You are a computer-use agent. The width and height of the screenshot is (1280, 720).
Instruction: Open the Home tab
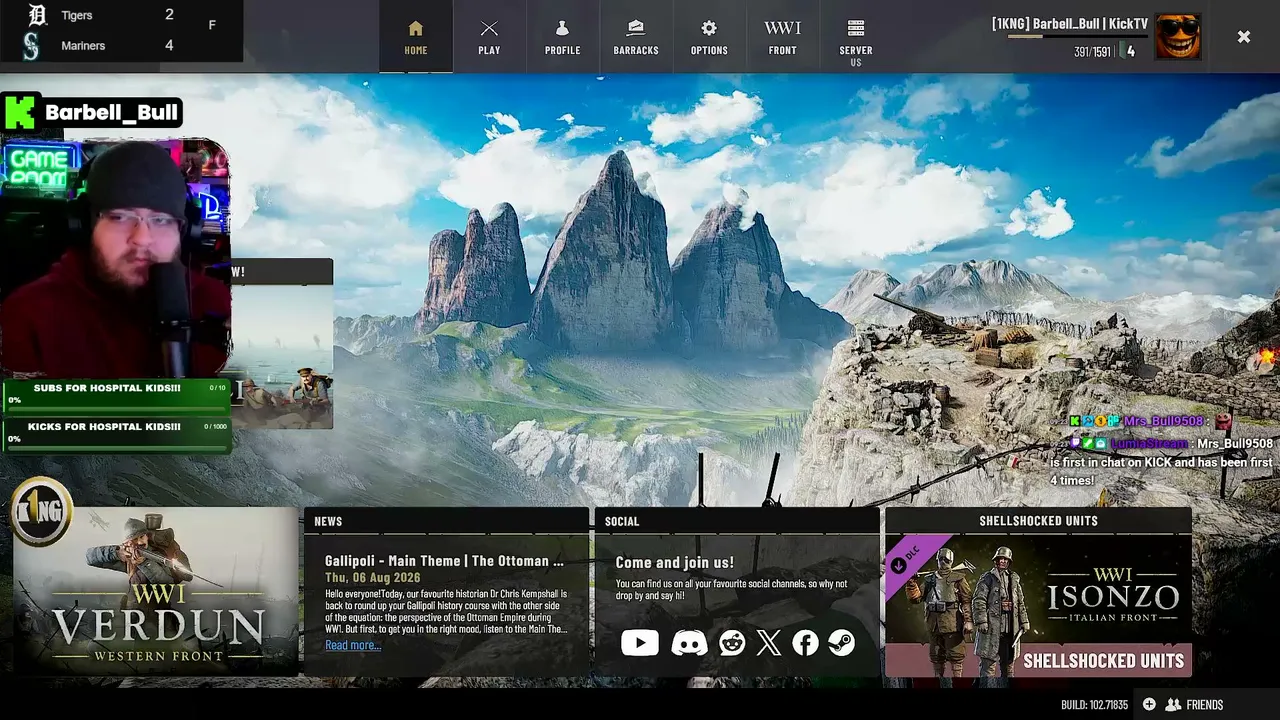[x=416, y=37]
